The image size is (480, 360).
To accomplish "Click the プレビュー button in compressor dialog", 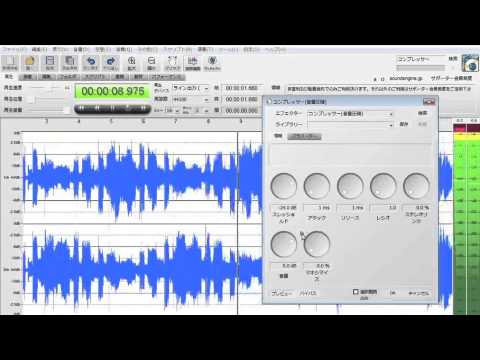I will [282, 293].
